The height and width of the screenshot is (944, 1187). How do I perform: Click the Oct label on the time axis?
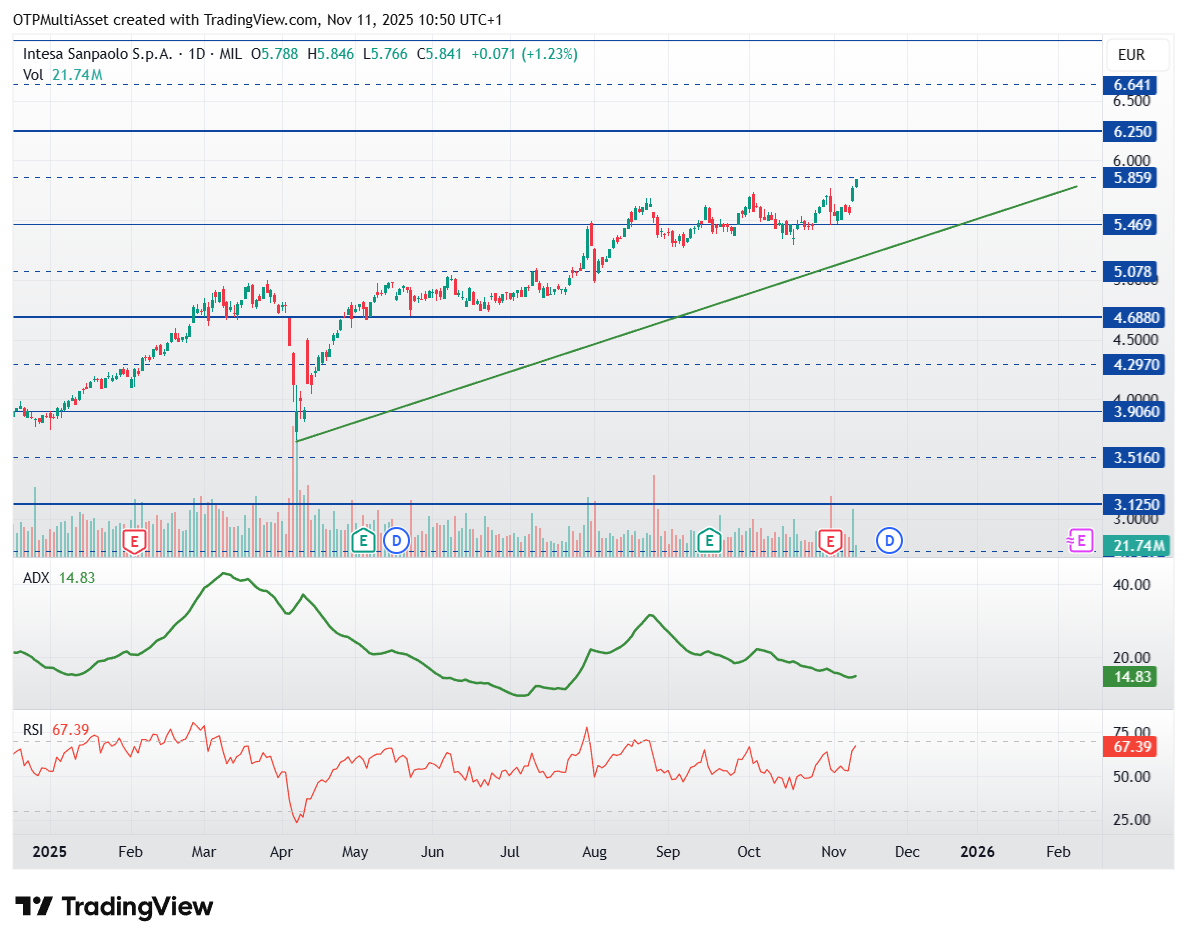tap(749, 852)
